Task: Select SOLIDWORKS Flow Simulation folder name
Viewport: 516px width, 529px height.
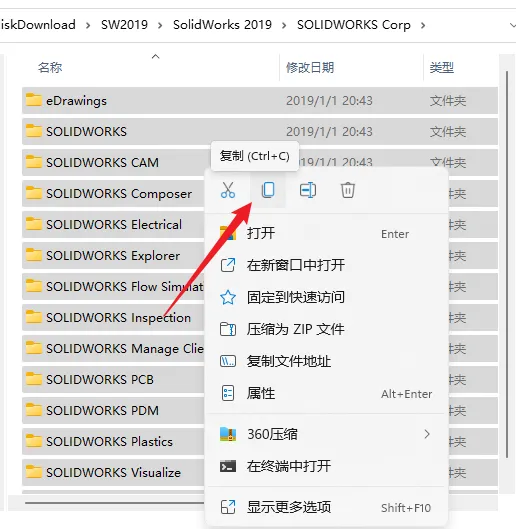Action: [125, 287]
